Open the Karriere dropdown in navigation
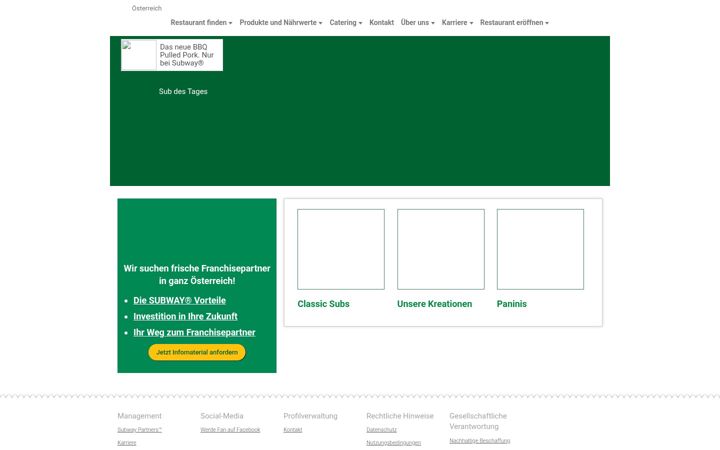Viewport: 720px width, 450px height. (457, 22)
